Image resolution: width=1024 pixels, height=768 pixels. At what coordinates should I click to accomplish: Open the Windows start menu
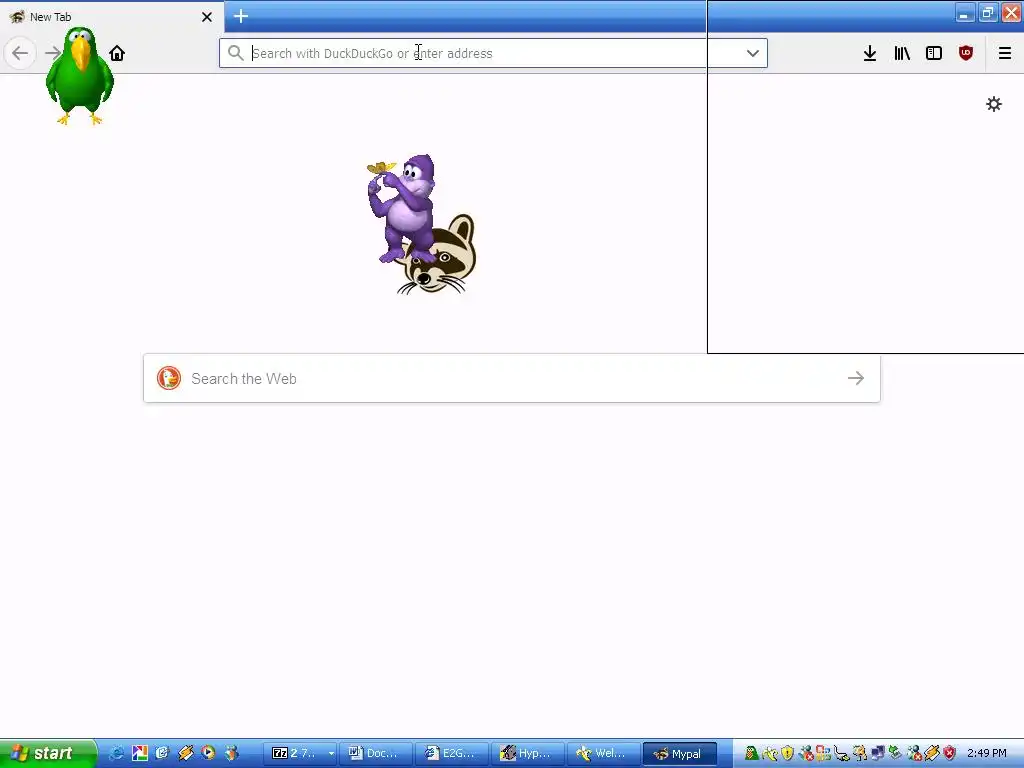pos(48,753)
